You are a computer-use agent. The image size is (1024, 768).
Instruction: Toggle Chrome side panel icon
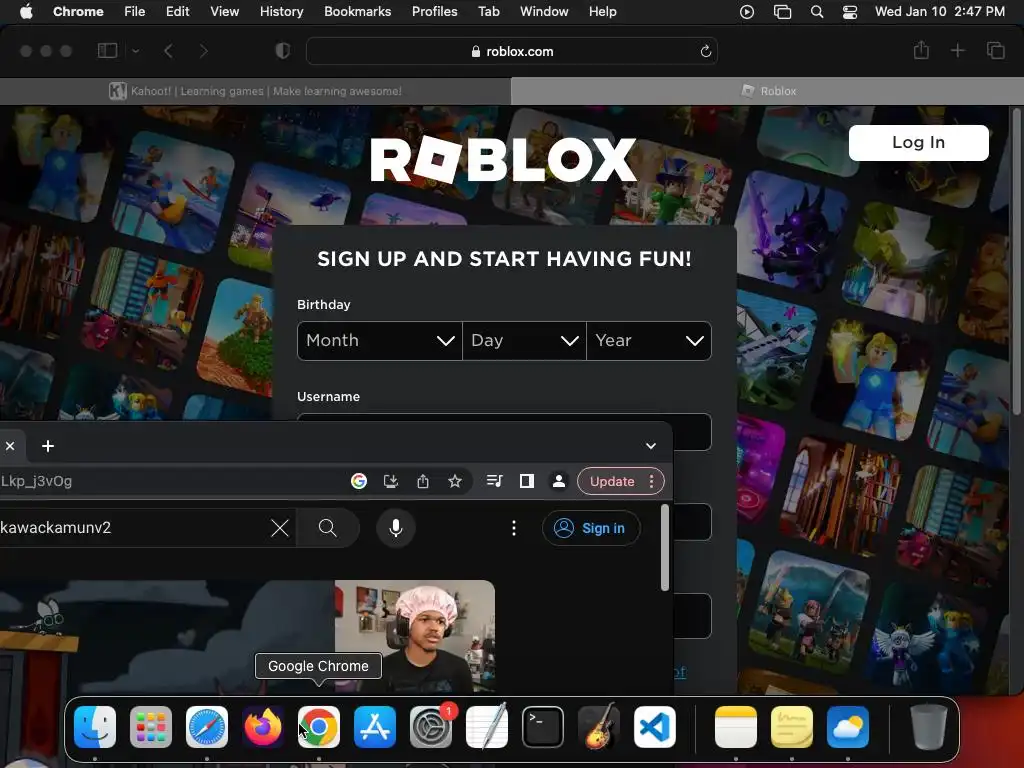pos(526,481)
